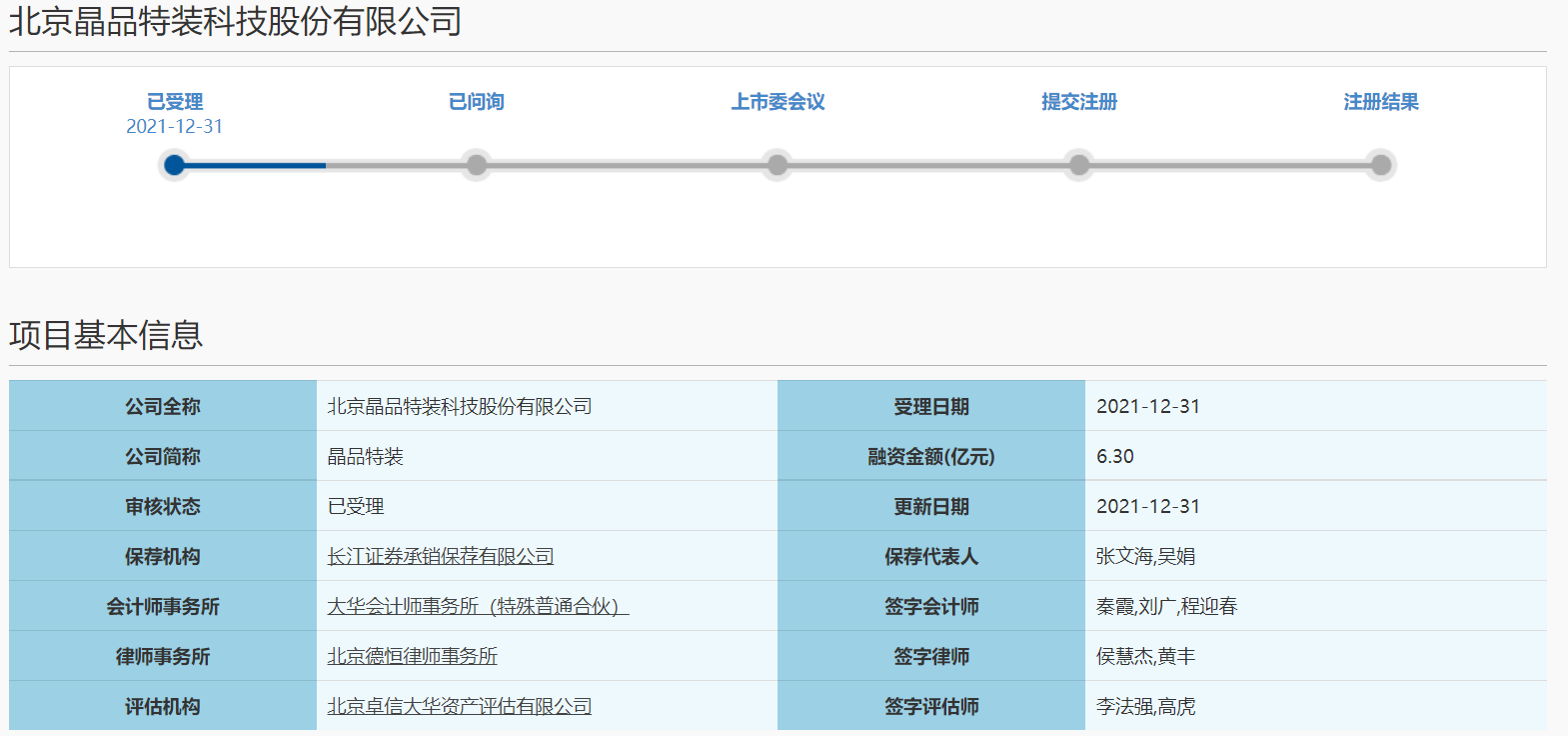Click the appraisers value 李法强,高虎
This screenshot has height=736, width=1568.
coord(1146,706)
